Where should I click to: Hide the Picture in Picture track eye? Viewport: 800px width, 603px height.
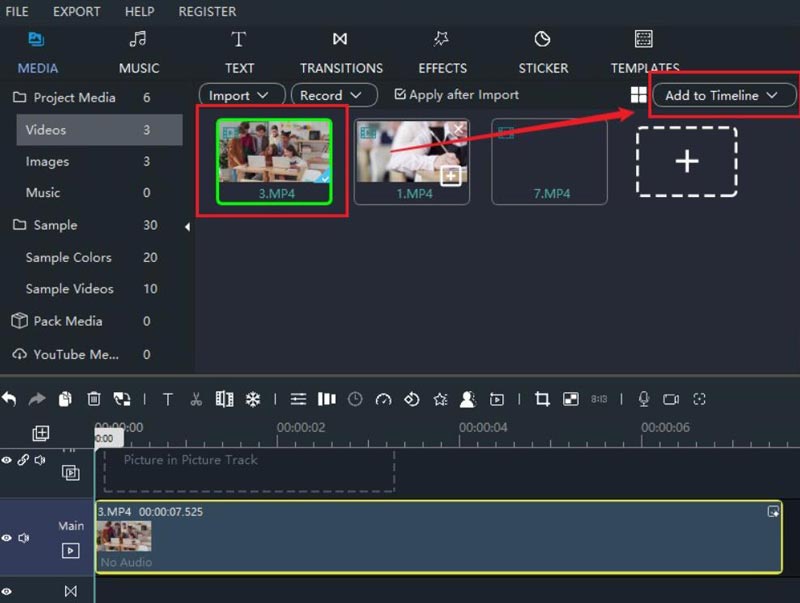point(6,460)
